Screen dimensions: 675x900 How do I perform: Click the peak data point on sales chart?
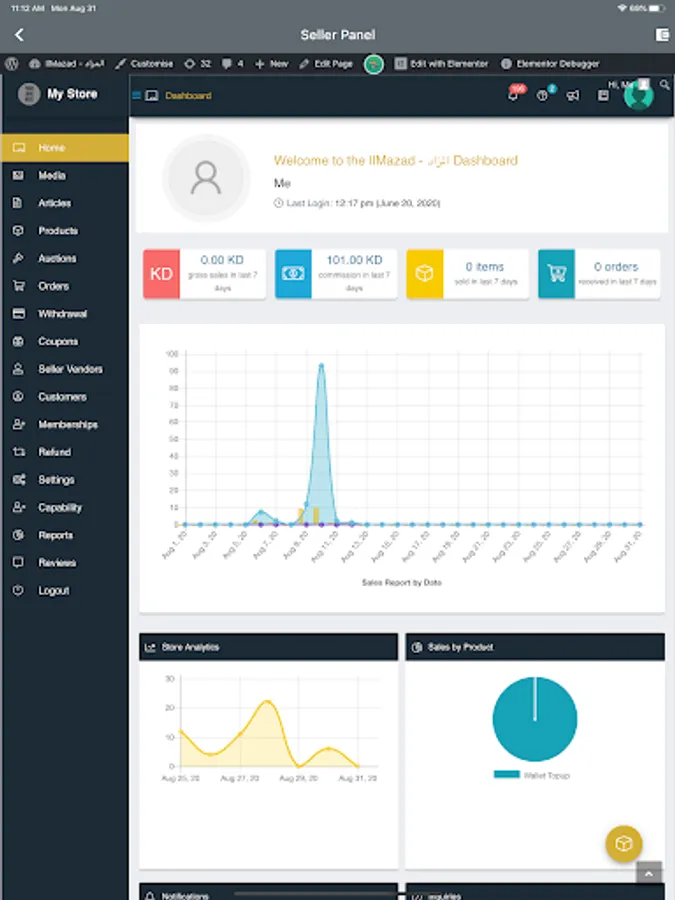click(321, 365)
